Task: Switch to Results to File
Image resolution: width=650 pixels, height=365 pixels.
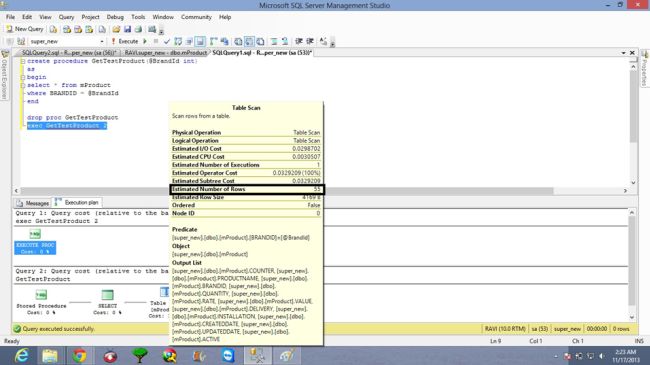Action: pos(260,41)
